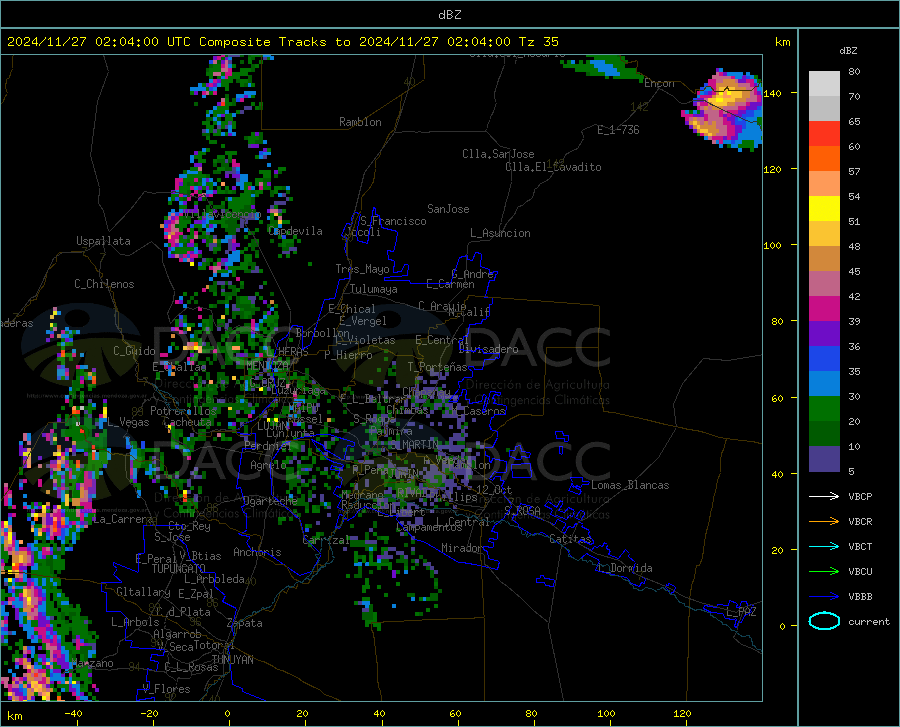Click the 'Mirador' label on the map

(x=462, y=548)
